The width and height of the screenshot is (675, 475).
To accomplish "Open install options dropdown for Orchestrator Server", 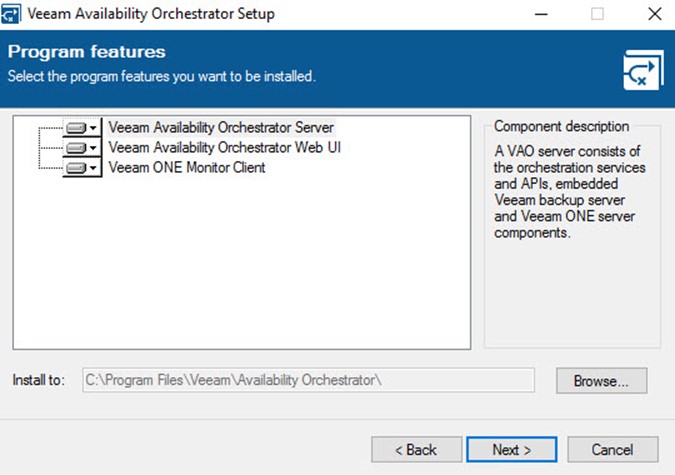I will 93,128.
